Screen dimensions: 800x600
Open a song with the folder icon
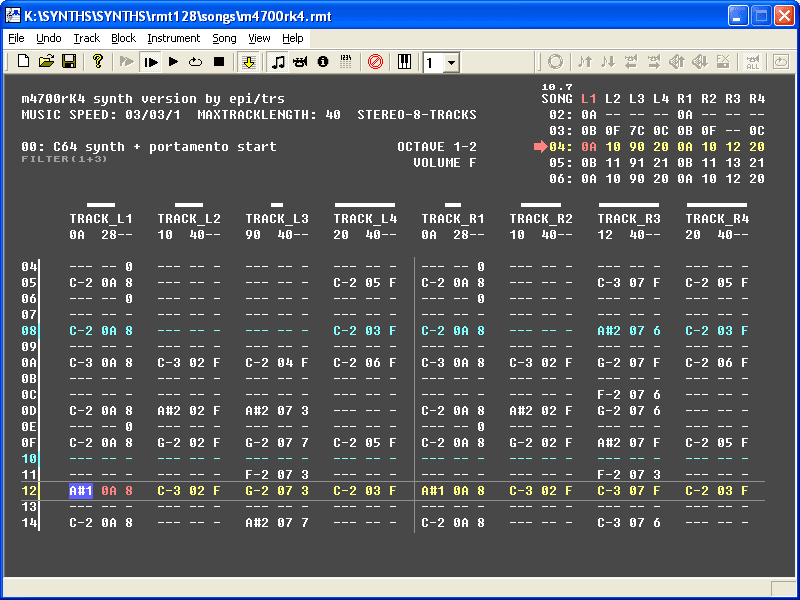[x=46, y=62]
